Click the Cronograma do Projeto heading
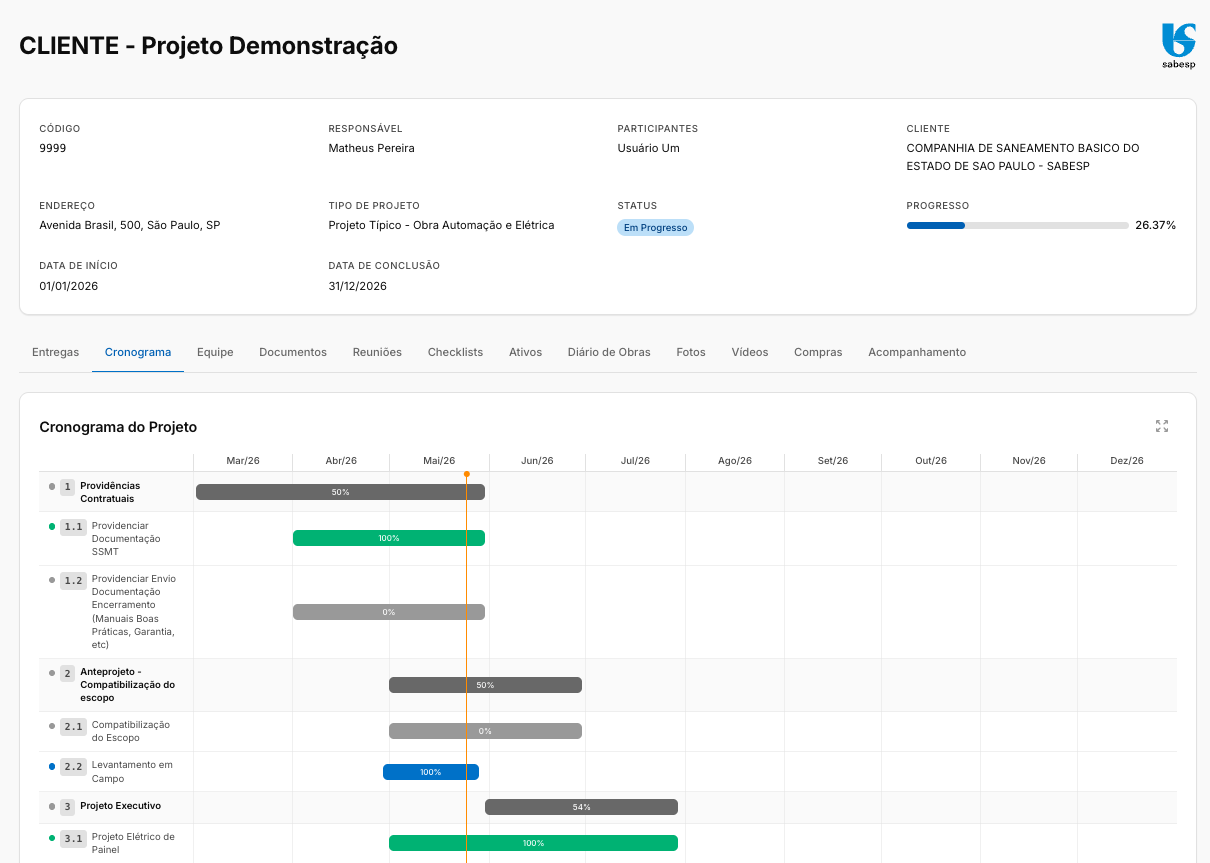 pyautogui.click(x=118, y=427)
